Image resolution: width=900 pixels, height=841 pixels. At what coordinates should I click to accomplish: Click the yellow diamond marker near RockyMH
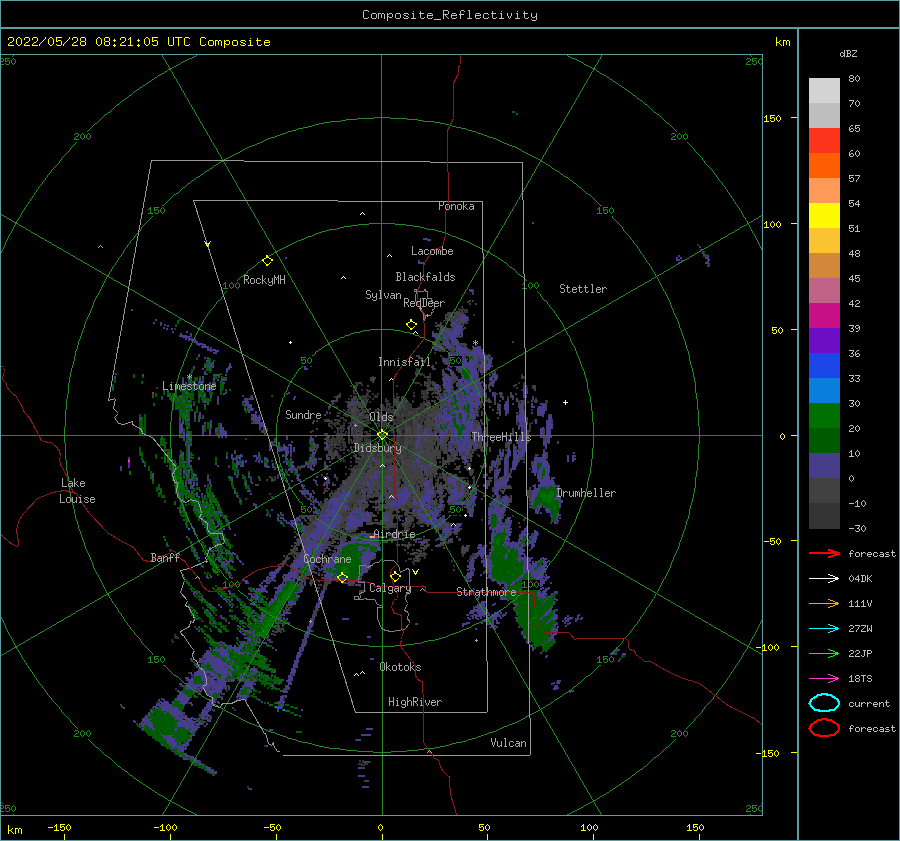click(267, 261)
